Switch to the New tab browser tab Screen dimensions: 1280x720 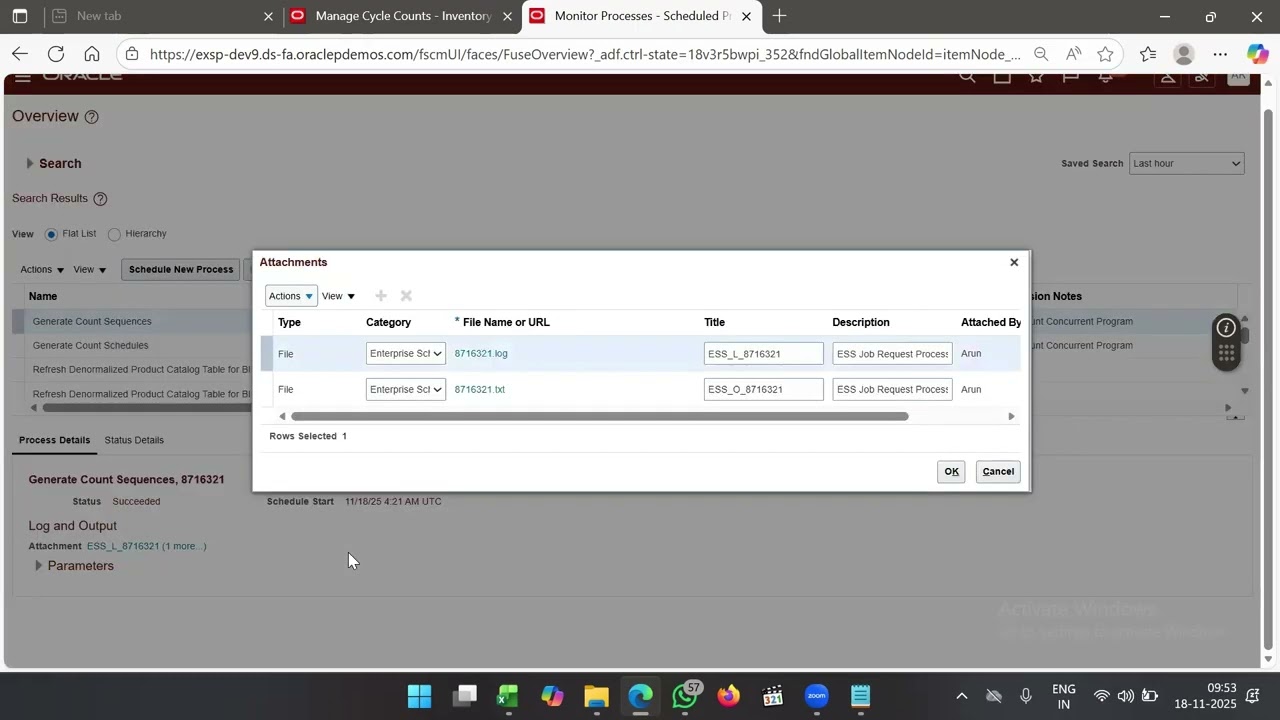click(163, 16)
